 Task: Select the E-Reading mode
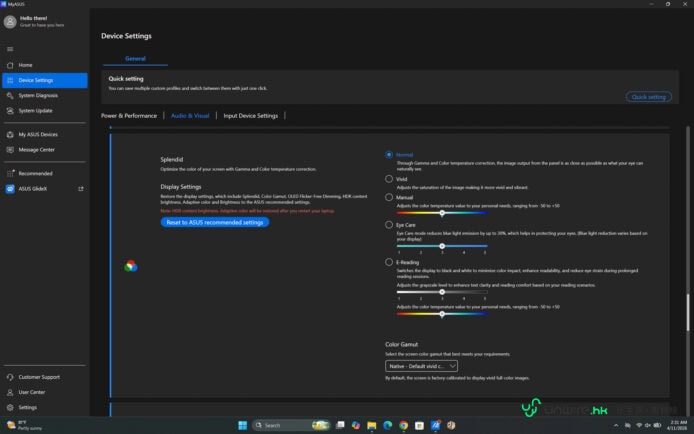(x=389, y=262)
